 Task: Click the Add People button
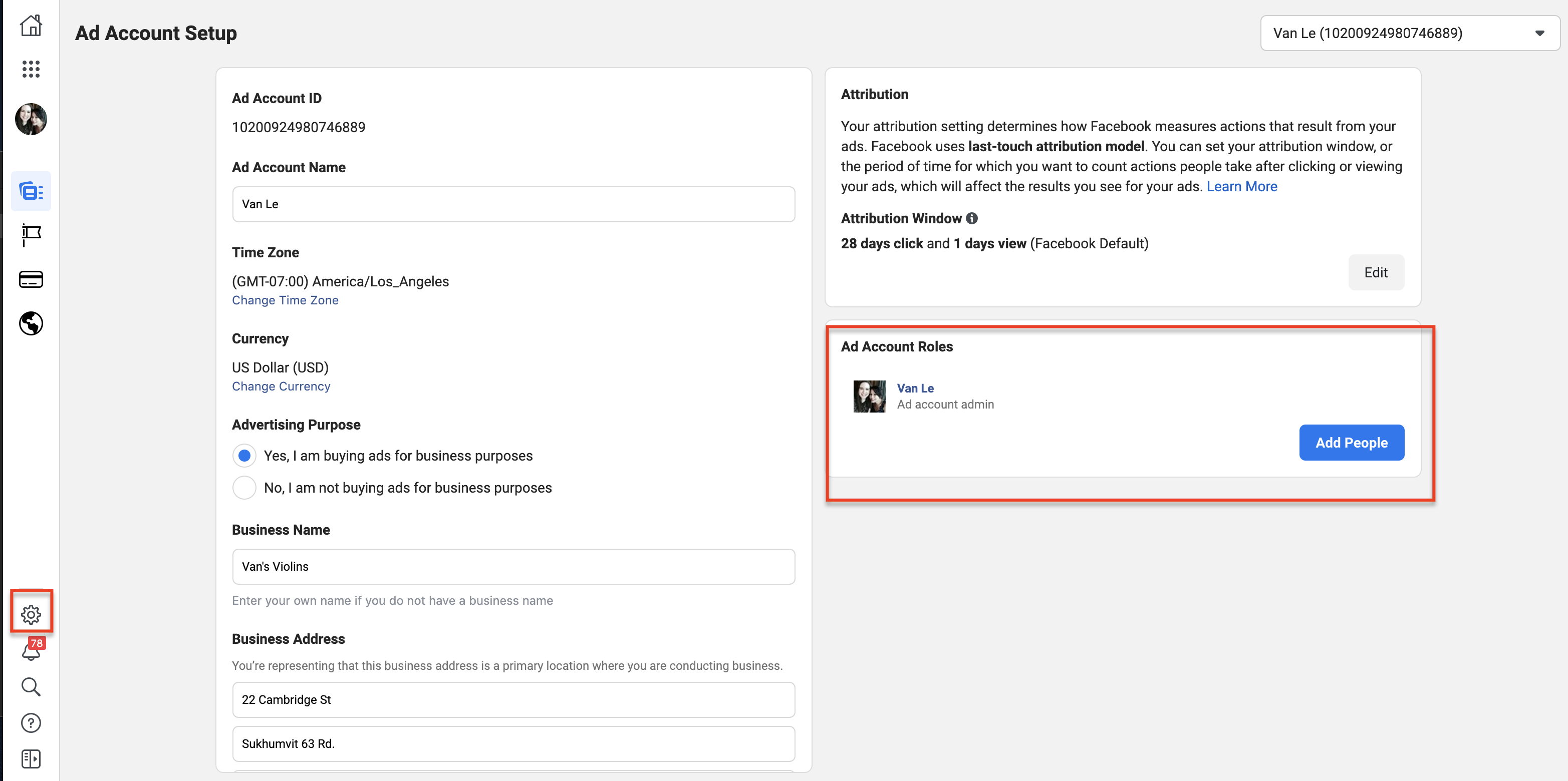coord(1351,443)
